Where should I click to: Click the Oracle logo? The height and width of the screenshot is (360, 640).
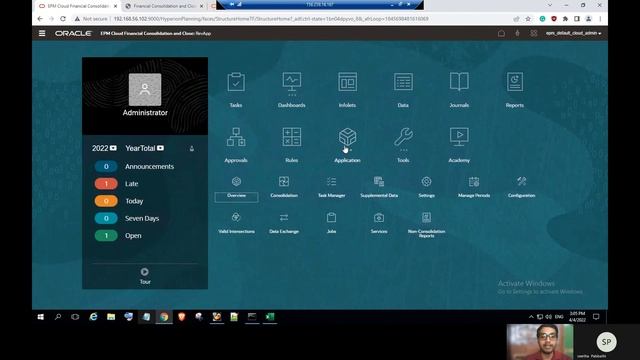point(73,33)
